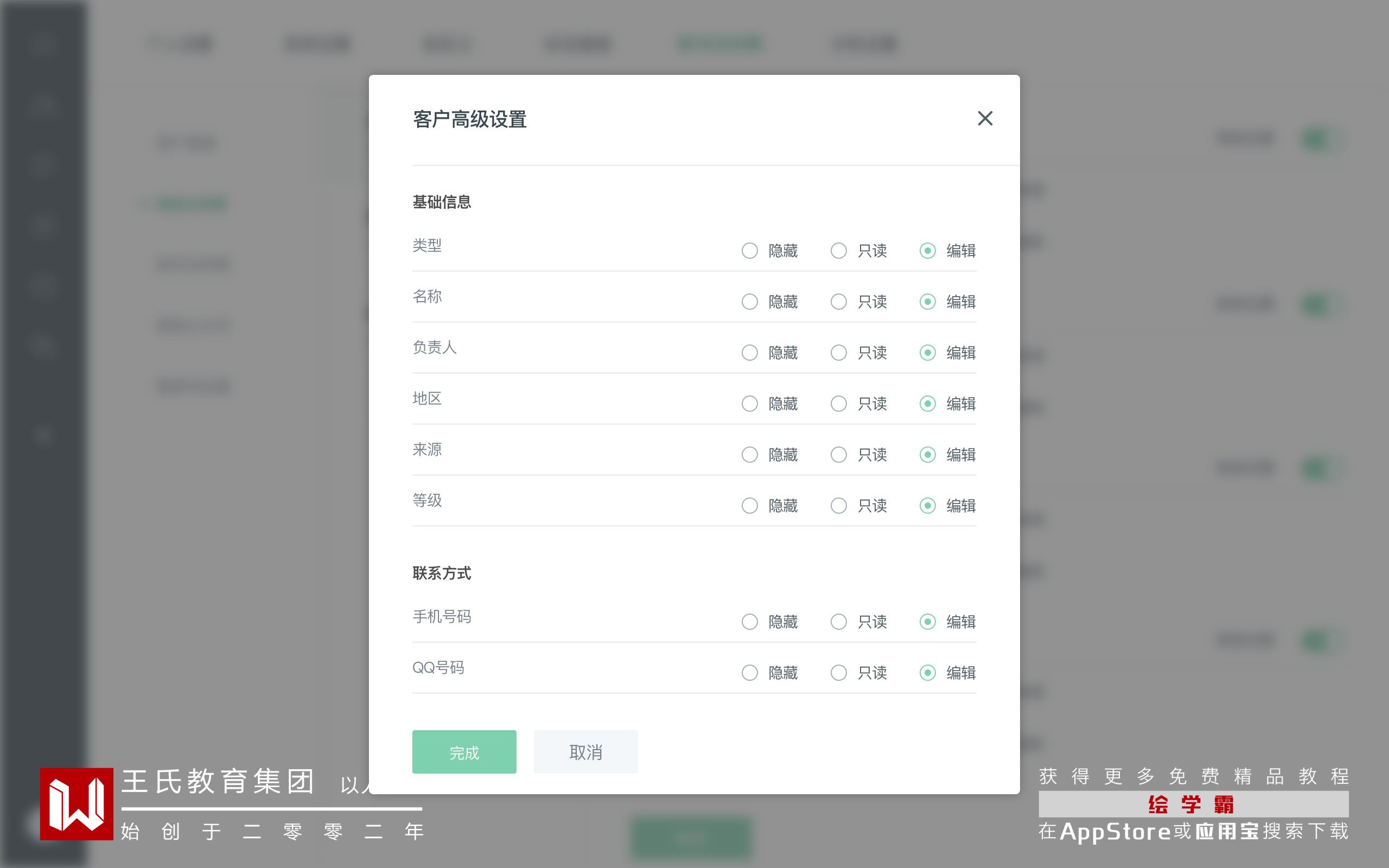The width and height of the screenshot is (1389, 868).
Task: Set QQ号码 field to 隐藏
Action: tap(750, 673)
